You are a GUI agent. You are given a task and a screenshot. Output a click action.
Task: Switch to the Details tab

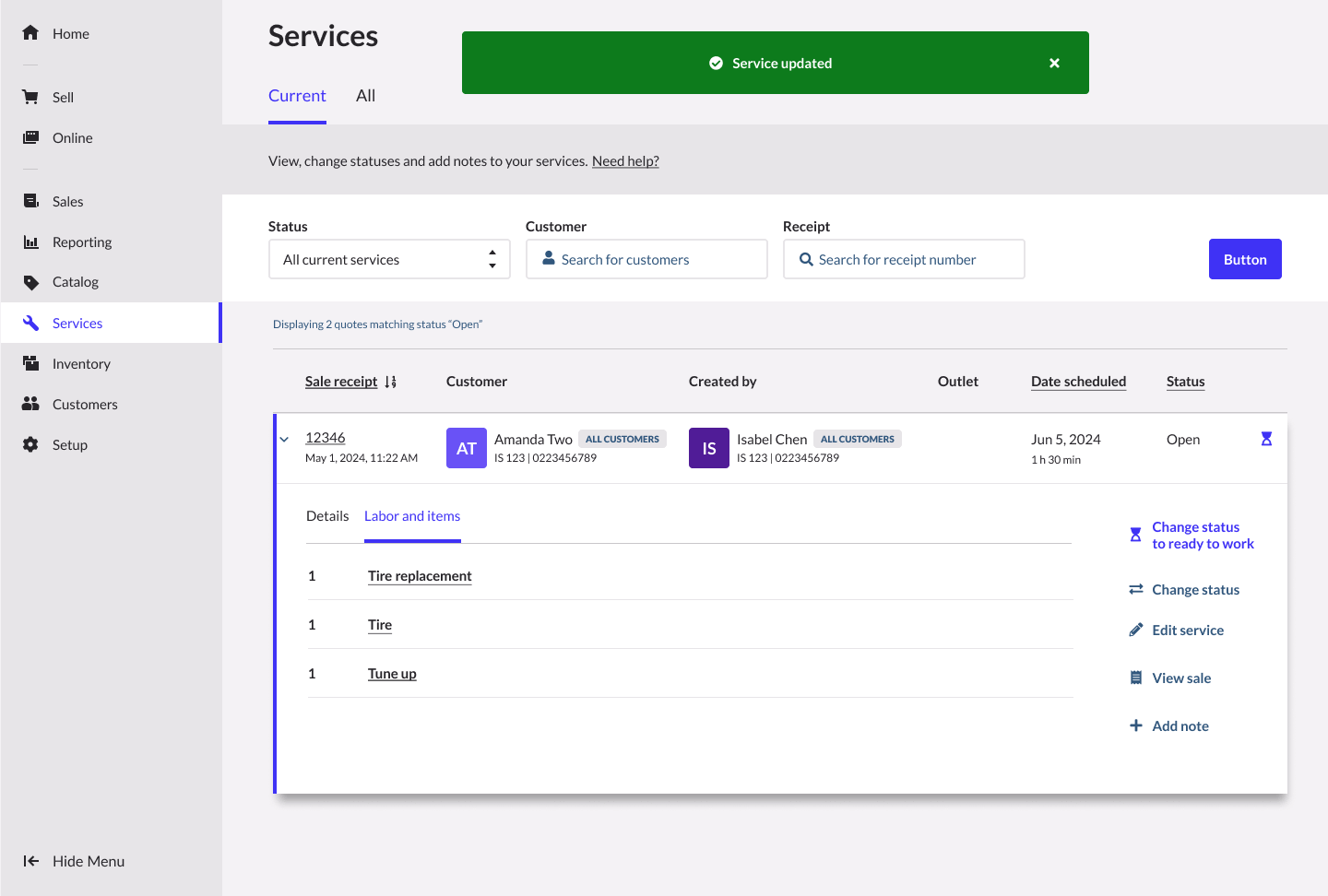coord(327,516)
